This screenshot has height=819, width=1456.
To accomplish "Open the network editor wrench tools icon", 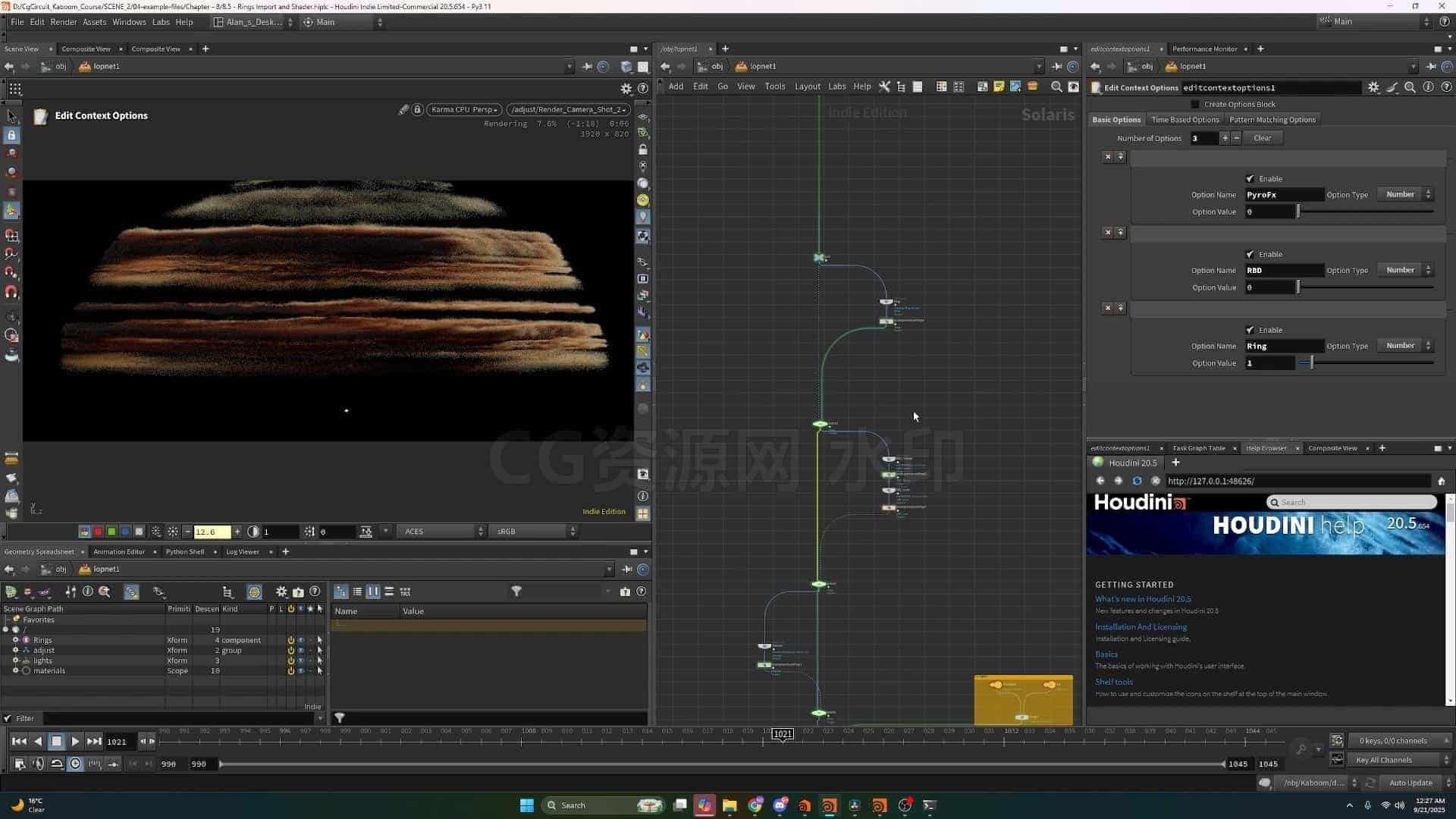I will (884, 86).
